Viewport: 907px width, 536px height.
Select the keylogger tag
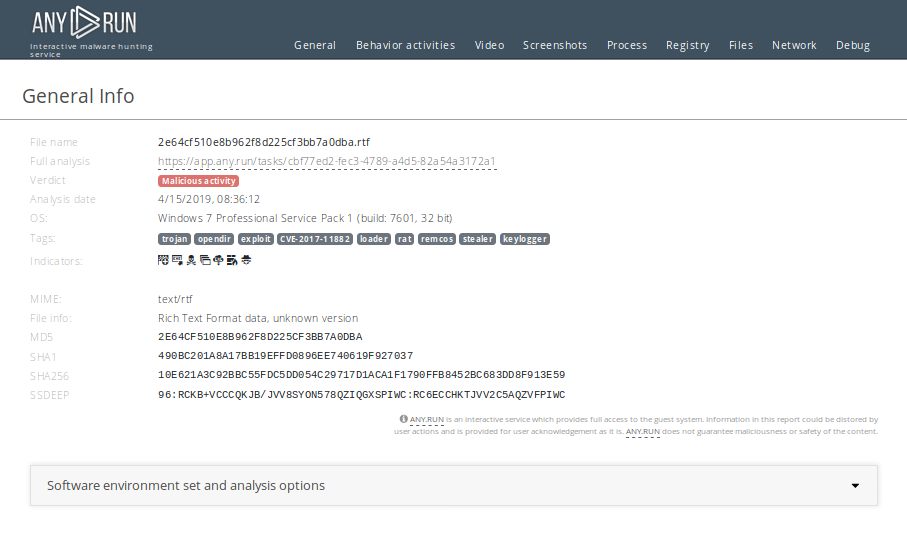coord(525,239)
